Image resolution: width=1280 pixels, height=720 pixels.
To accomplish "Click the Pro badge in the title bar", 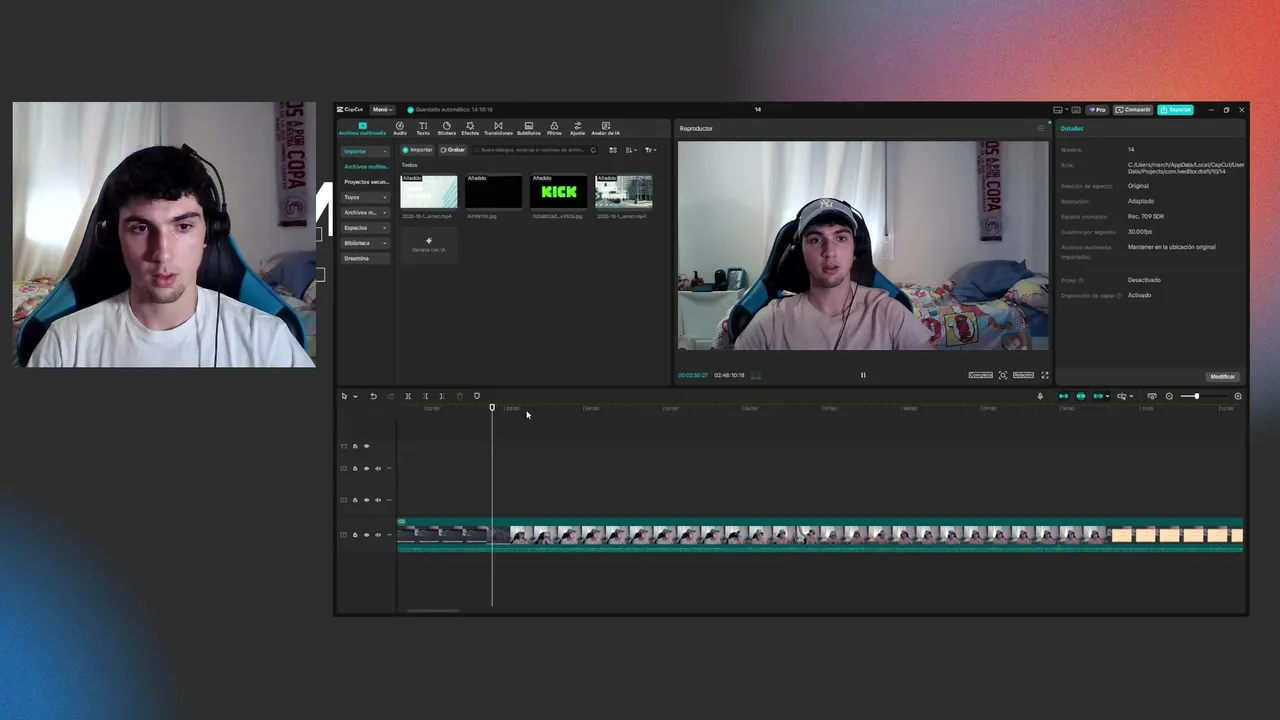I will tap(1098, 109).
